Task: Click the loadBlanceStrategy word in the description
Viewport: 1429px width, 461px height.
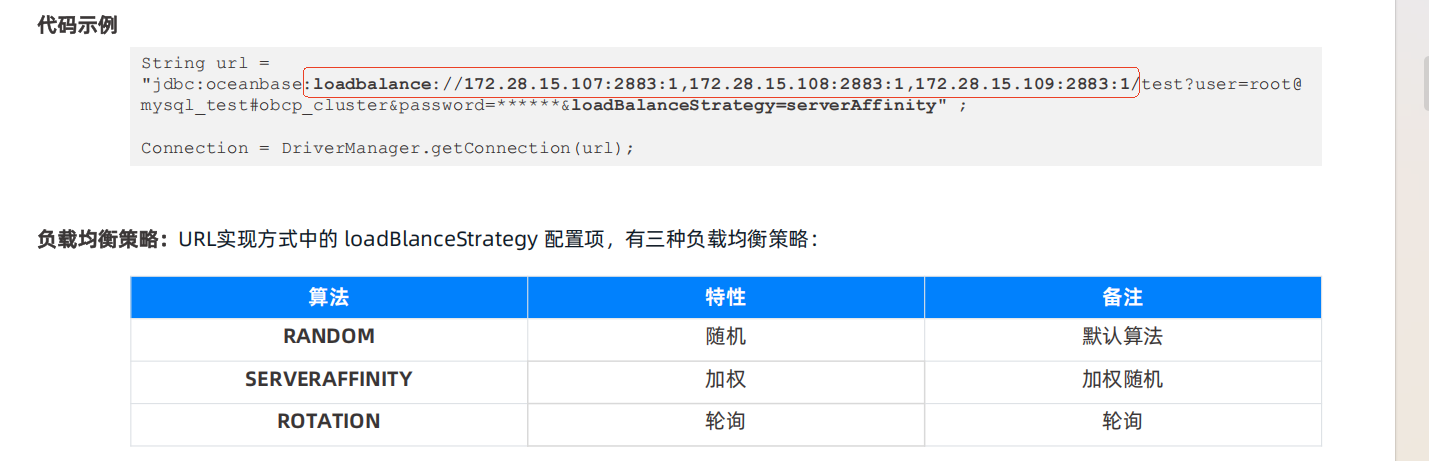Action: 440,240
